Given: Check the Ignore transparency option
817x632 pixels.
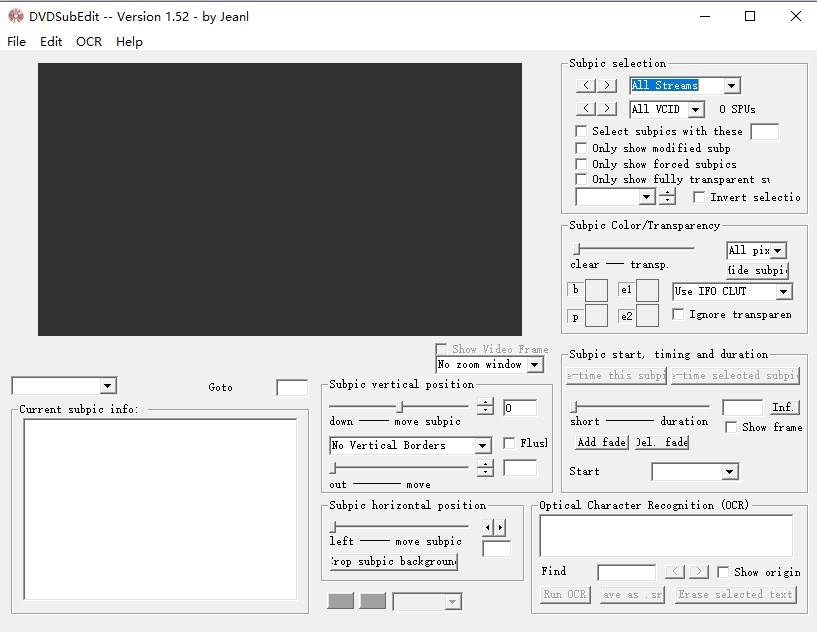Looking at the screenshot, I should pyautogui.click(x=679, y=315).
